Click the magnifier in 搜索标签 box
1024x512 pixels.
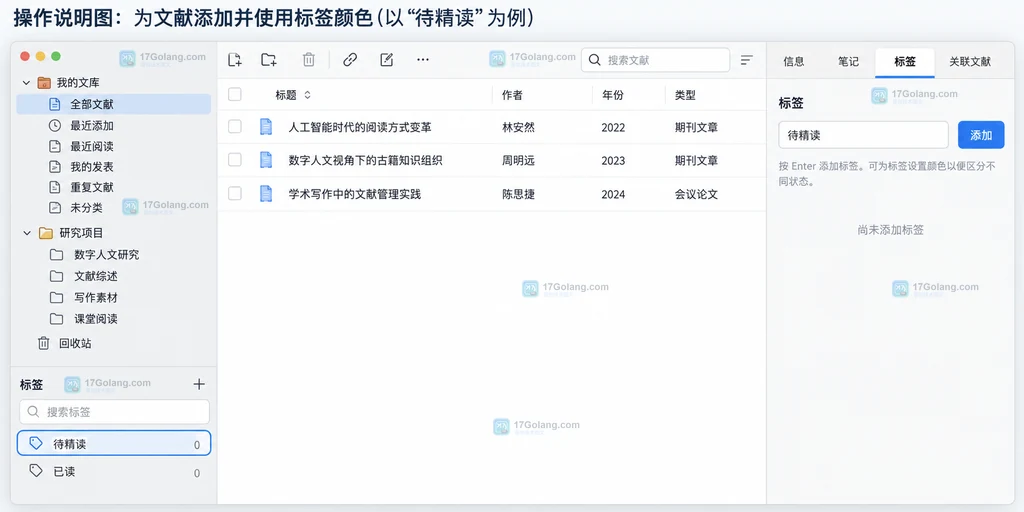coord(33,412)
